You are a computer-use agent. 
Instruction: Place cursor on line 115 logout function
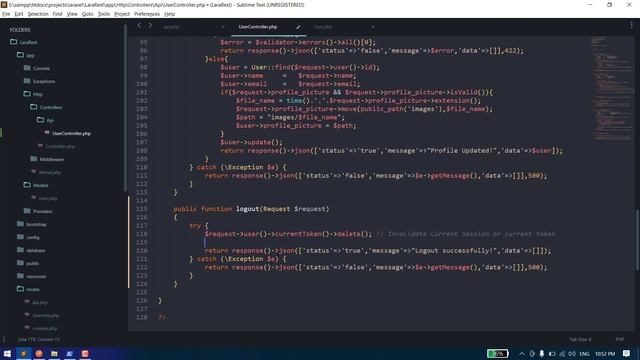pos(251,209)
